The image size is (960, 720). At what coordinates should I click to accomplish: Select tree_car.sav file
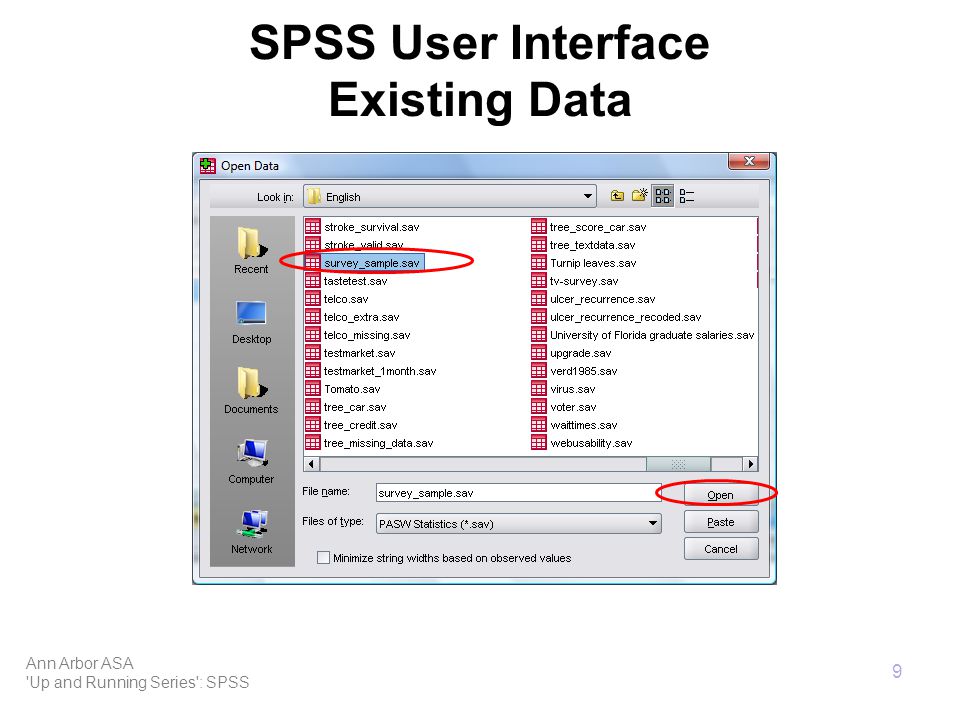tap(346, 407)
